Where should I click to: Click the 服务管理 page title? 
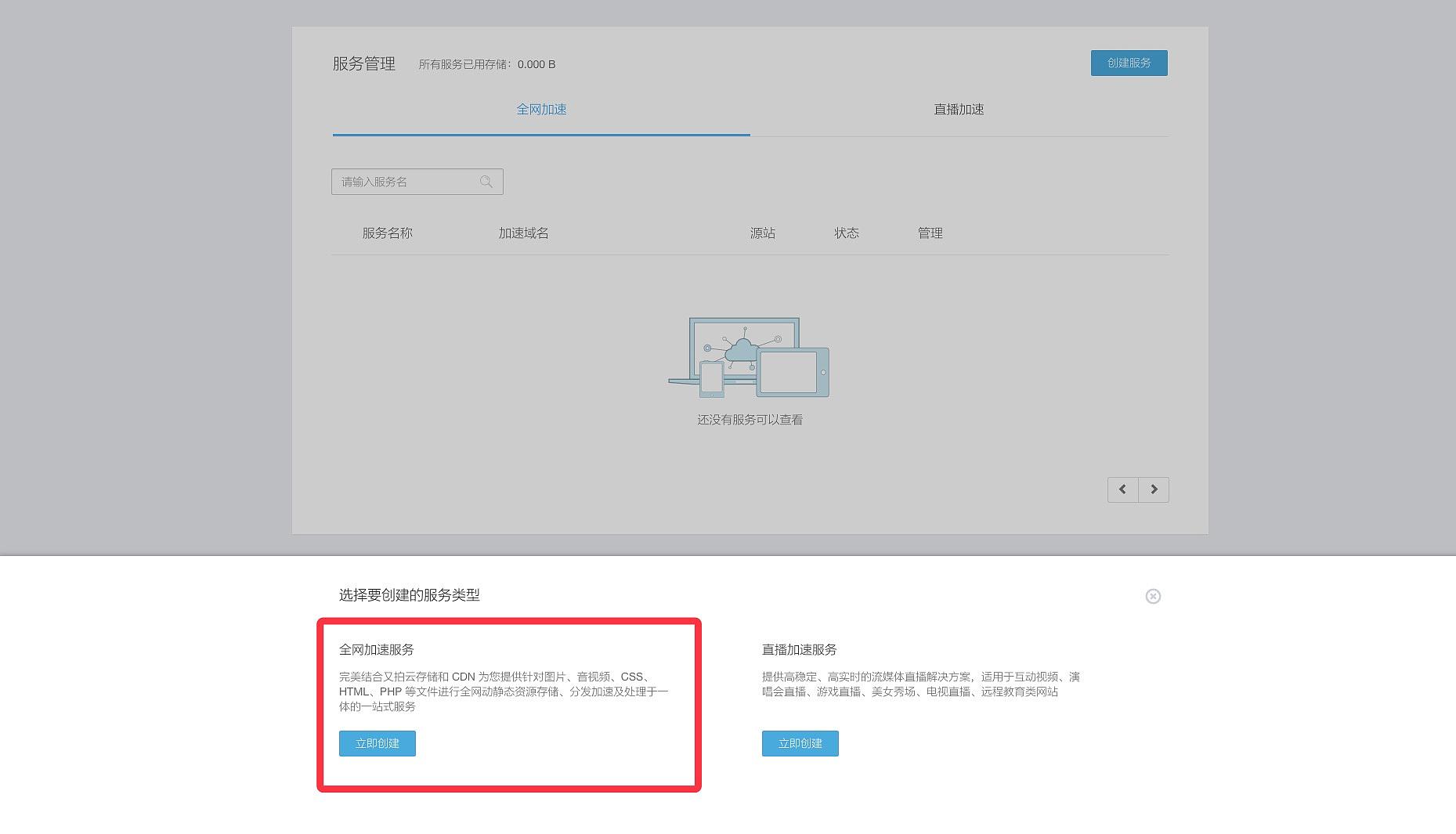364,64
